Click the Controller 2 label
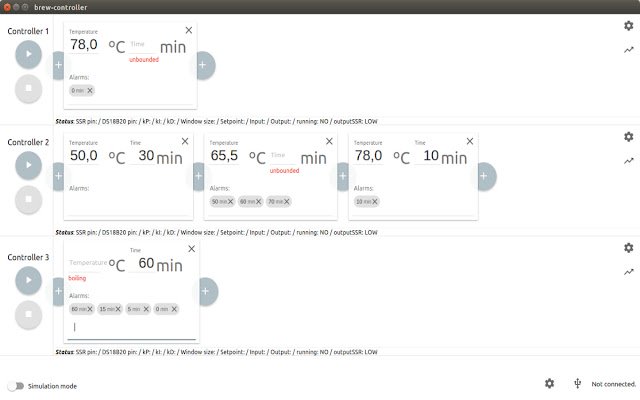Screen dimensions: 640x400 click(28, 142)
